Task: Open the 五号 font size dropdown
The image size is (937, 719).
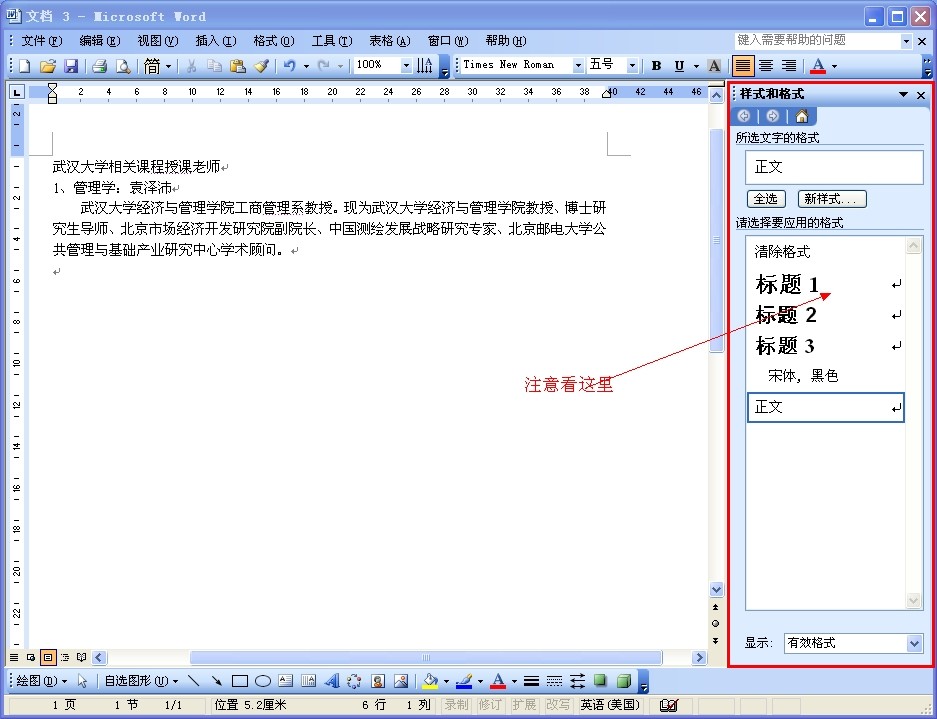Action: pyautogui.click(x=632, y=66)
